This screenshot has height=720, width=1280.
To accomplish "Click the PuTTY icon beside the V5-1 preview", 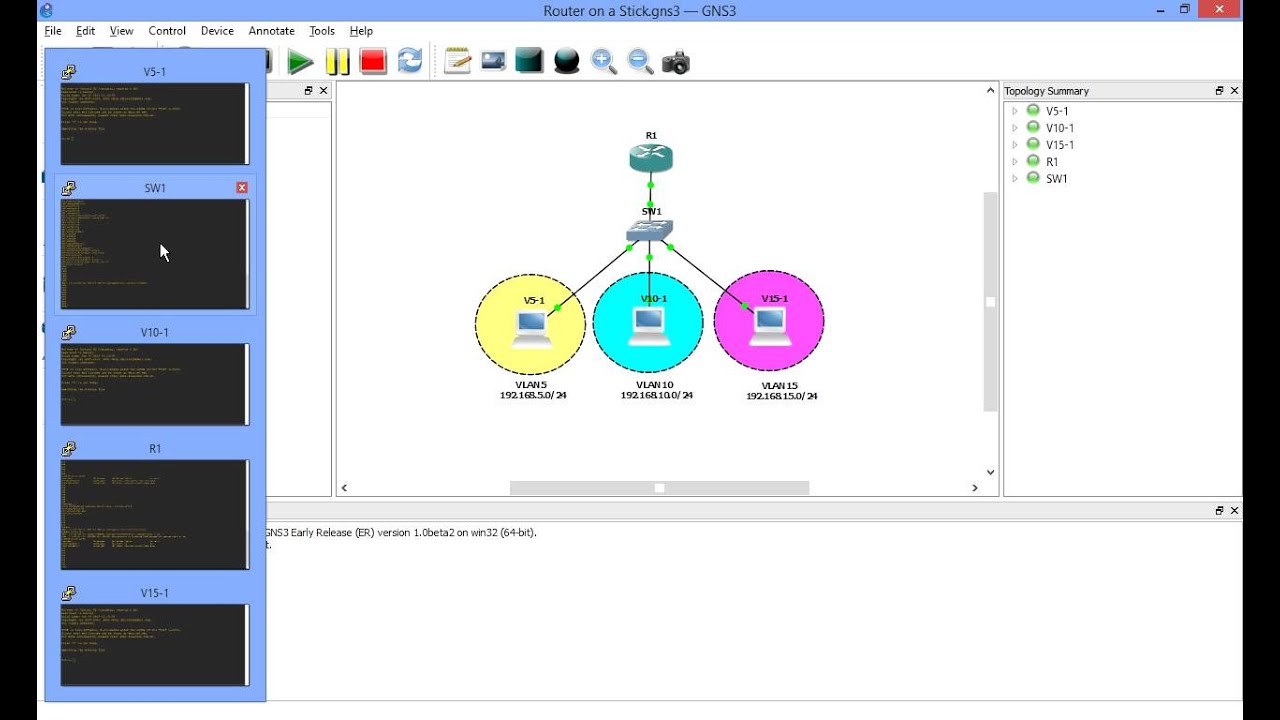I will [x=69, y=72].
